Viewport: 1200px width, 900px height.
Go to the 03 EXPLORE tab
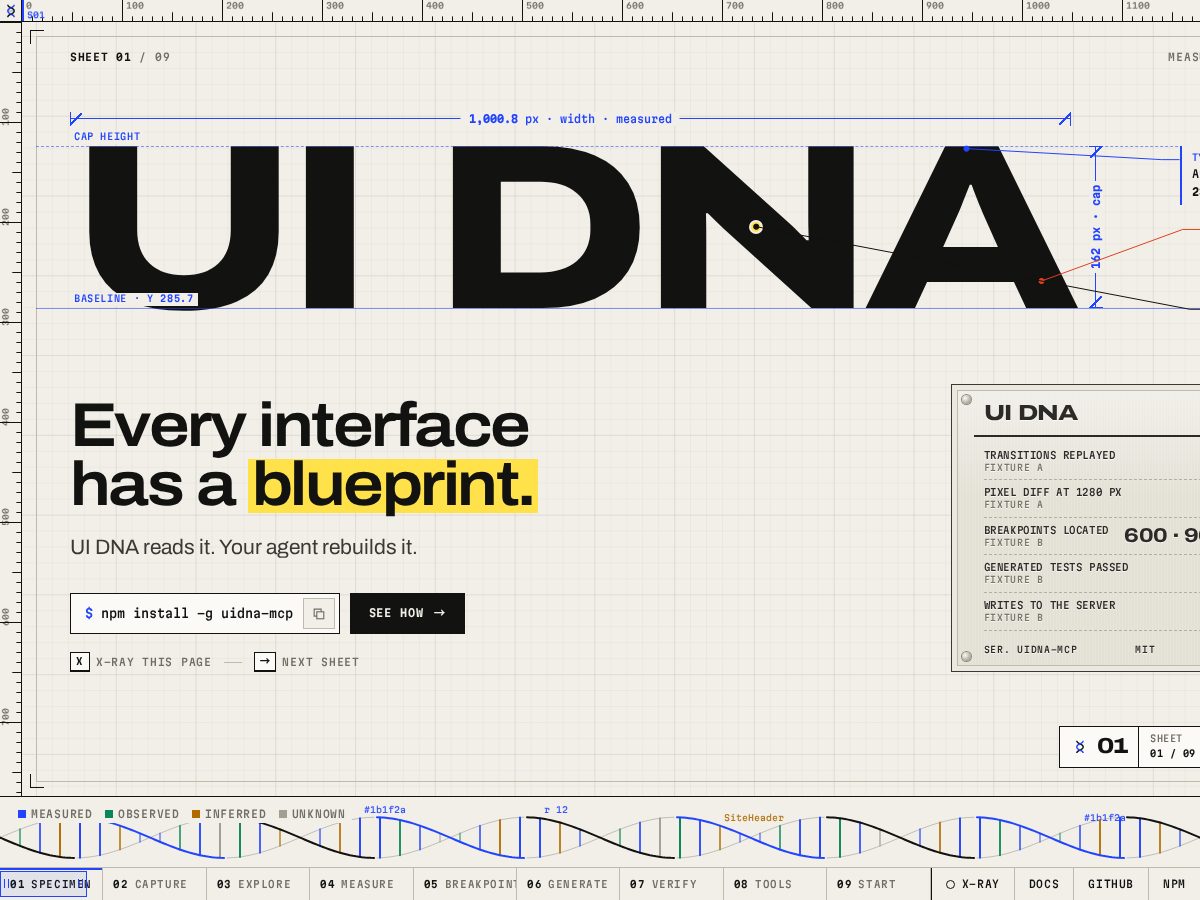pos(258,884)
